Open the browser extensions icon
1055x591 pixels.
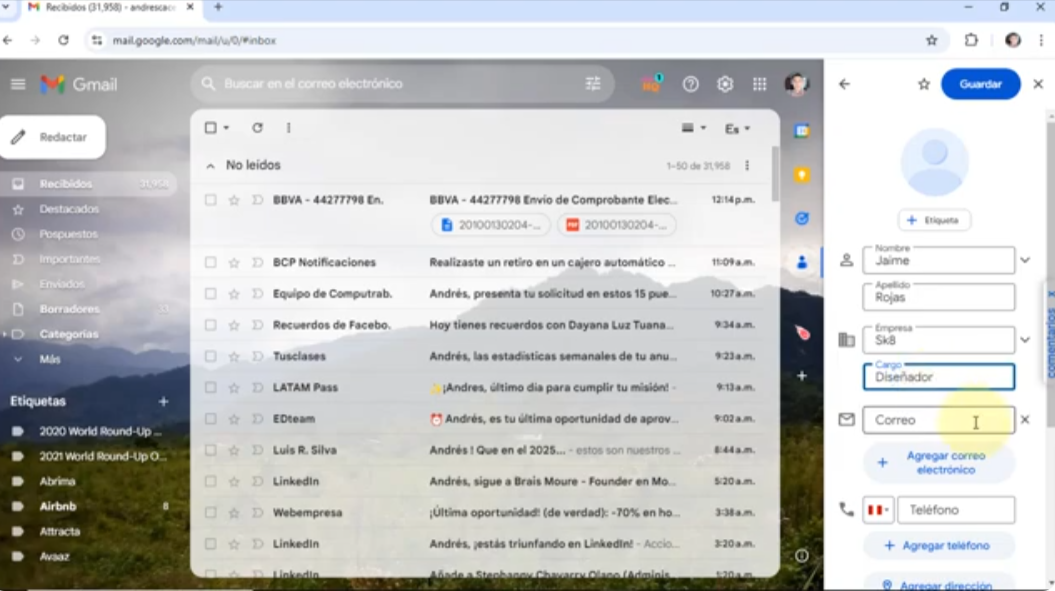pyautogui.click(x=971, y=40)
